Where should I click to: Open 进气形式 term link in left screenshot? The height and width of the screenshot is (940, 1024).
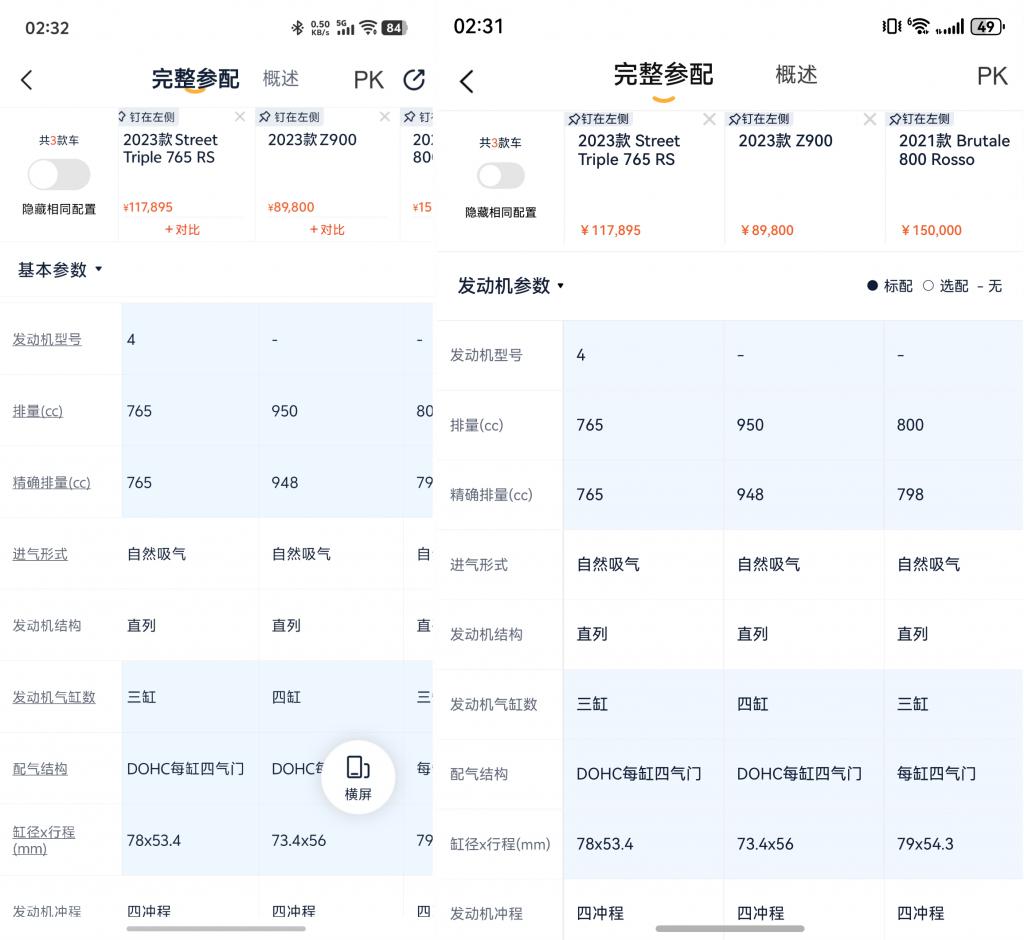(40, 554)
